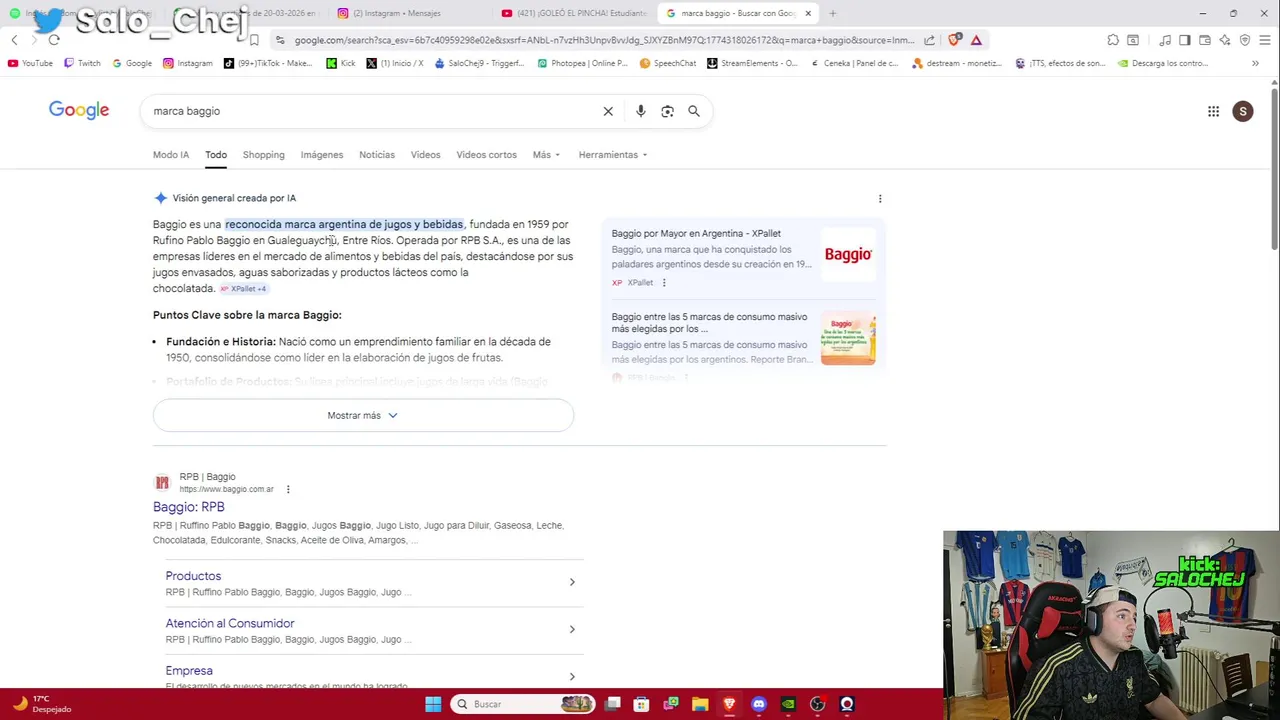Click the Baggio juice ad thumbnail
Viewport: 1280px width, 720px height.
pyautogui.click(x=848, y=339)
